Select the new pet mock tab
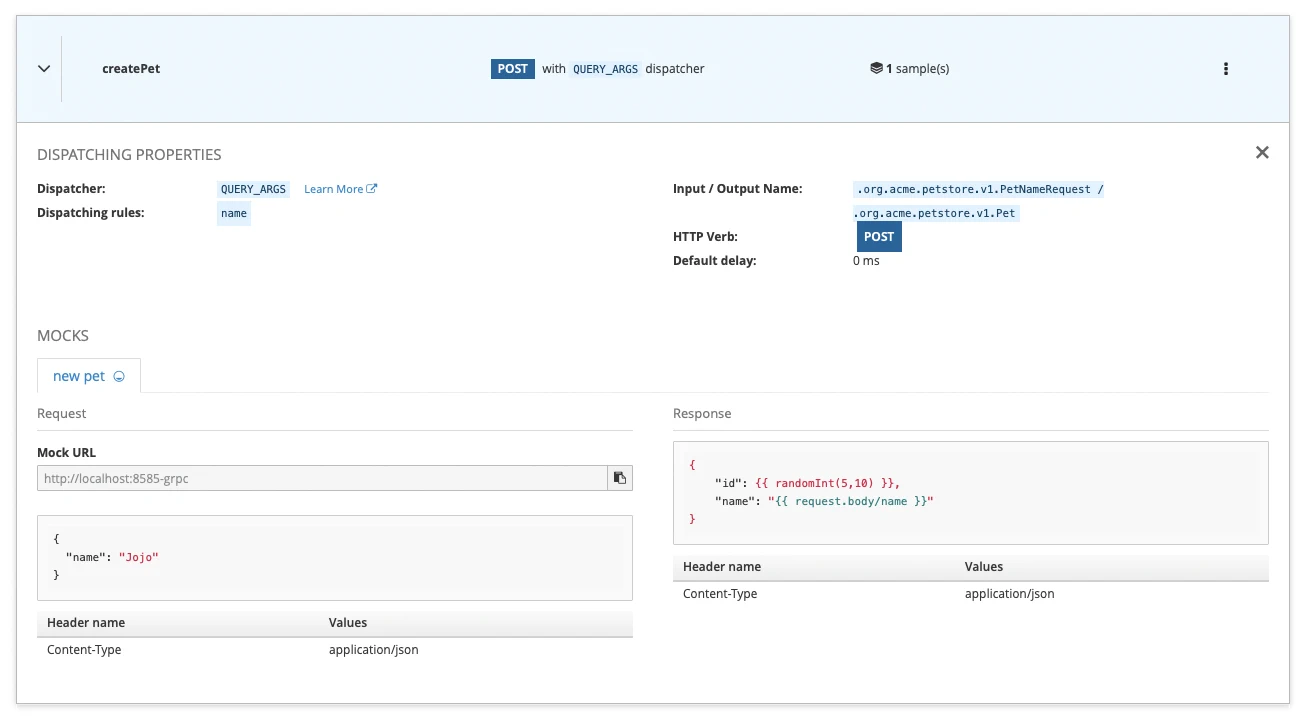 click(79, 376)
